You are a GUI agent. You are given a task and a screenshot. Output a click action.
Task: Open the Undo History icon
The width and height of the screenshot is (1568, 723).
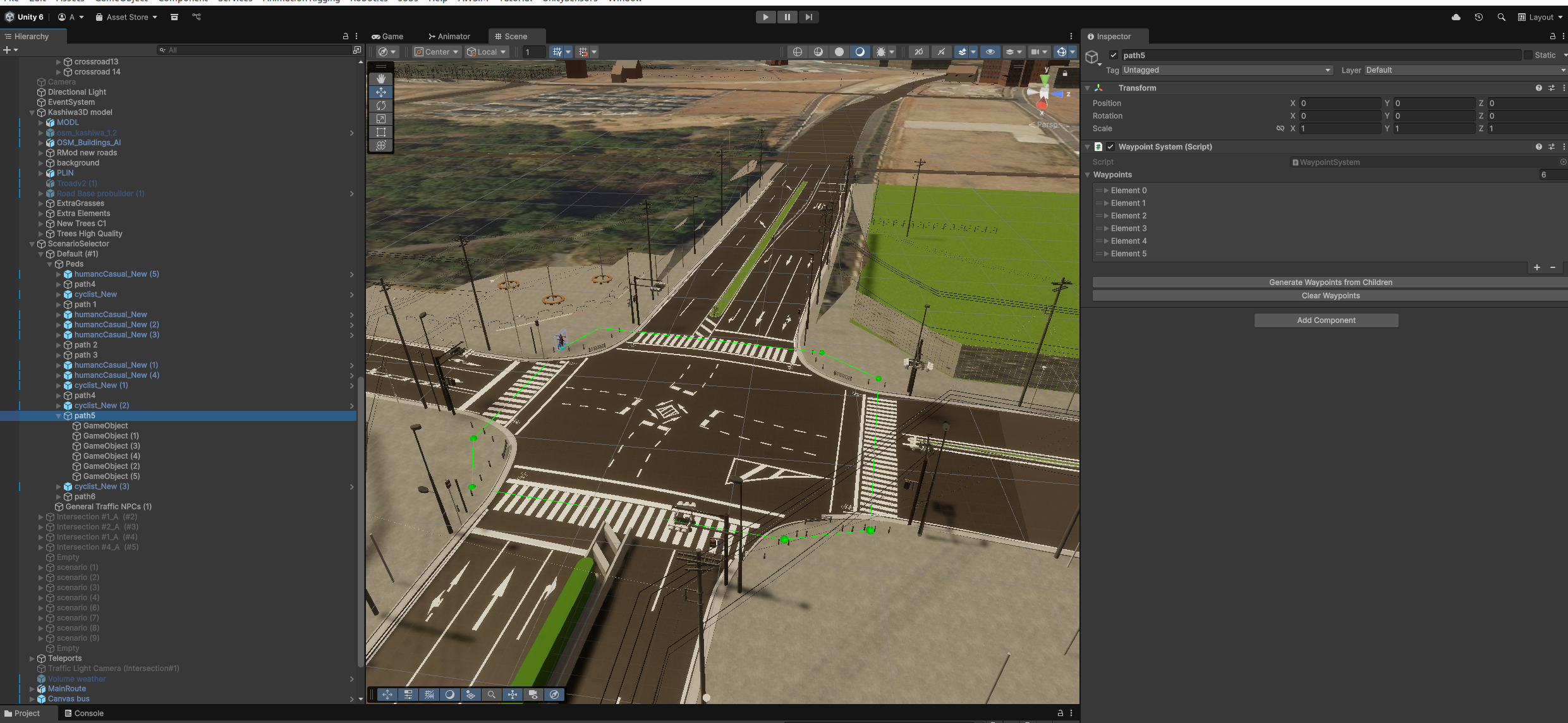click(x=1479, y=17)
